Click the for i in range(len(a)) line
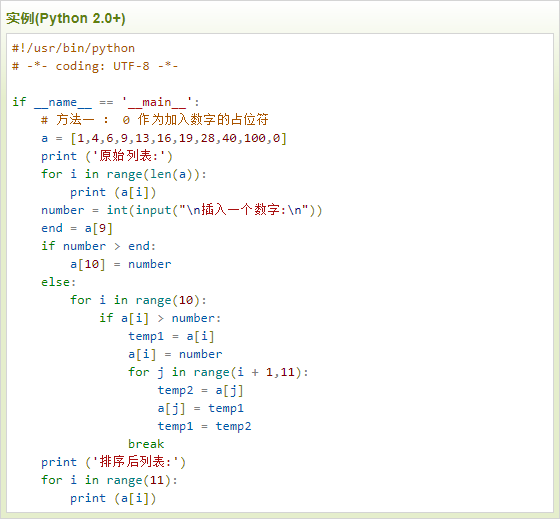Screen dimensions: 560x519 (124, 174)
